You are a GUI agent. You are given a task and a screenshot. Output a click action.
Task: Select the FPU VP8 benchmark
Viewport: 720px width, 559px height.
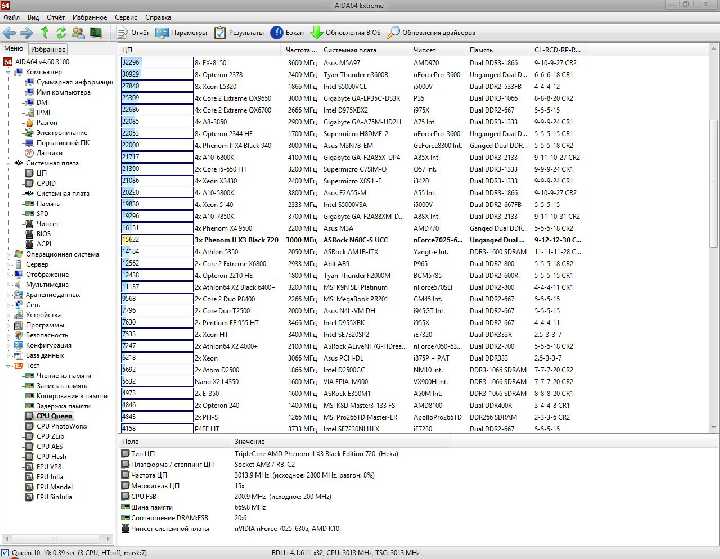tap(44, 467)
